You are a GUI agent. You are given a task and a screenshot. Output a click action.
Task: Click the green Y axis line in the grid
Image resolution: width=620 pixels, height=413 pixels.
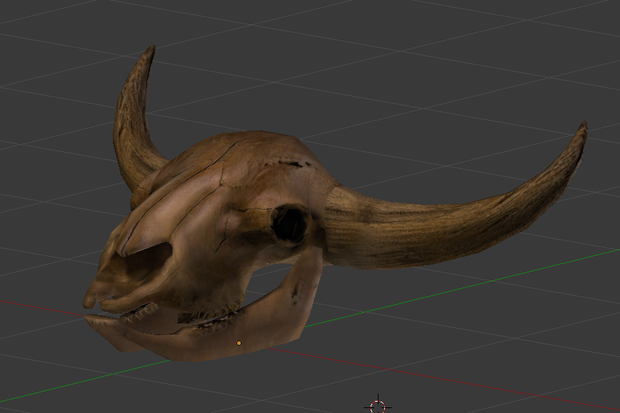(x=474, y=283)
